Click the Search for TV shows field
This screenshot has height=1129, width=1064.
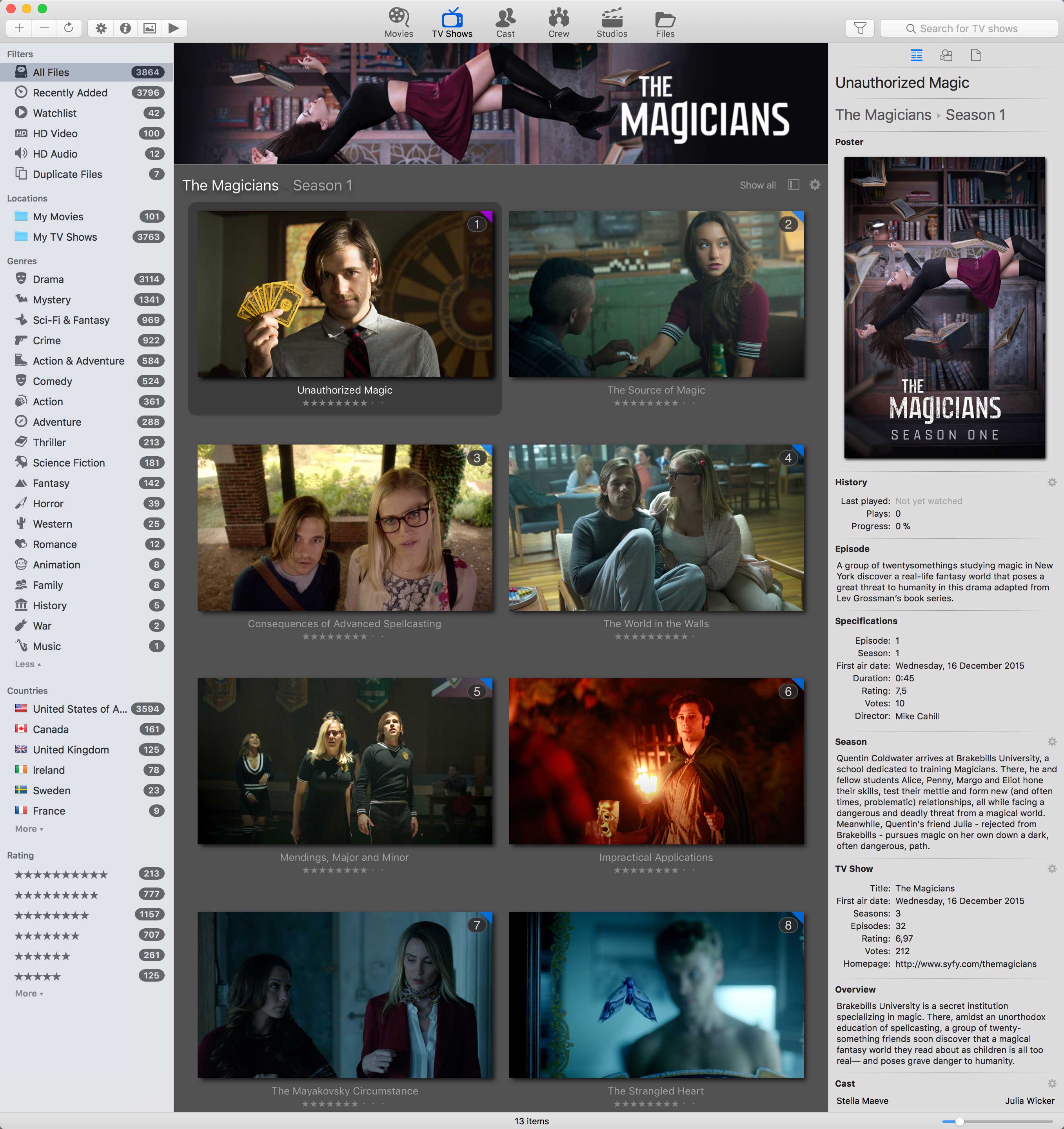pos(969,28)
